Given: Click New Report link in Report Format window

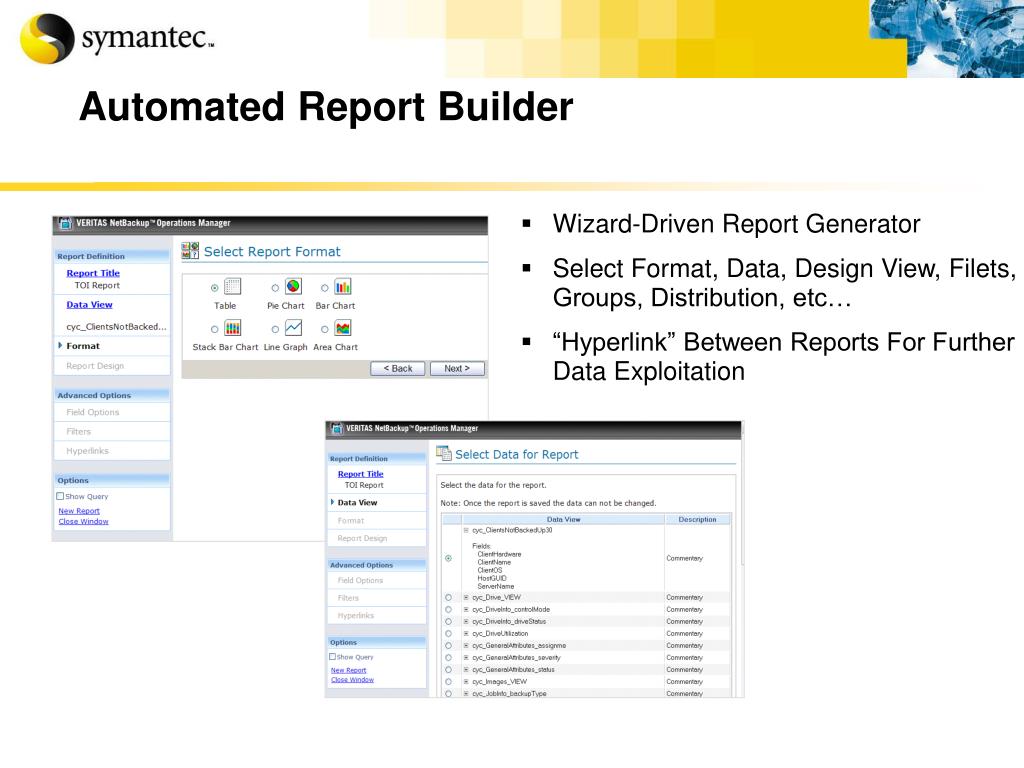Looking at the screenshot, I should [79, 511].
